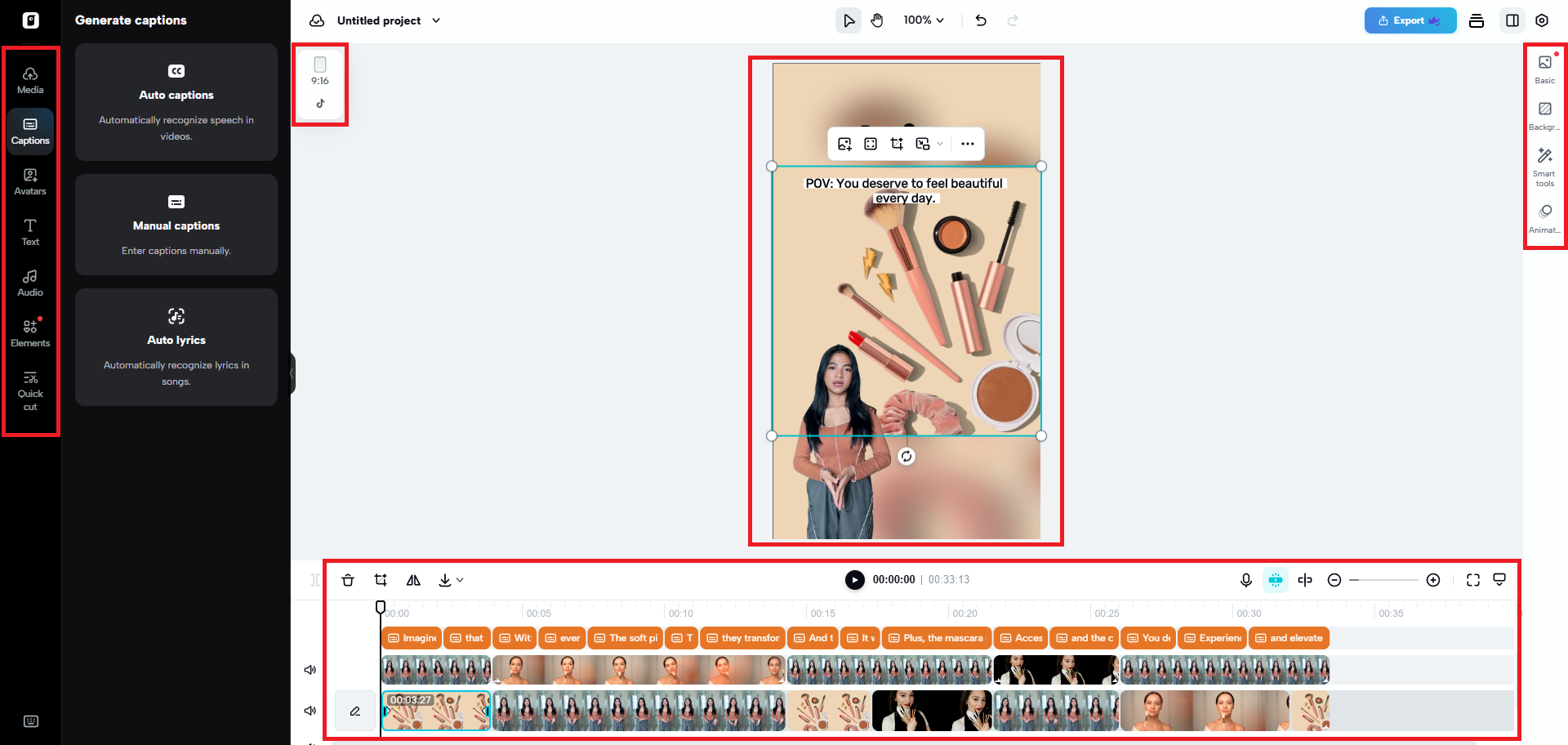This screenshot has width=1568, height=745.
Task: Mute the top video track
Action: click(310, 668)
